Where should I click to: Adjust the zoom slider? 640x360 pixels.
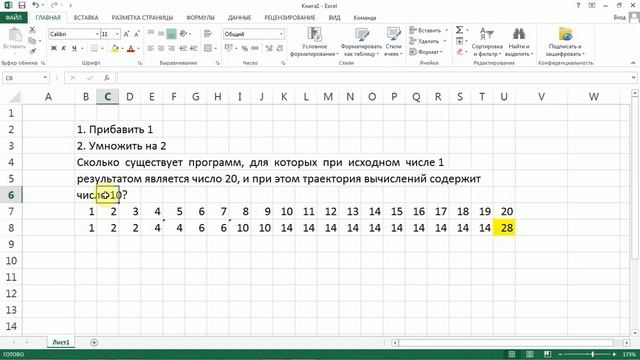[592, 354]
